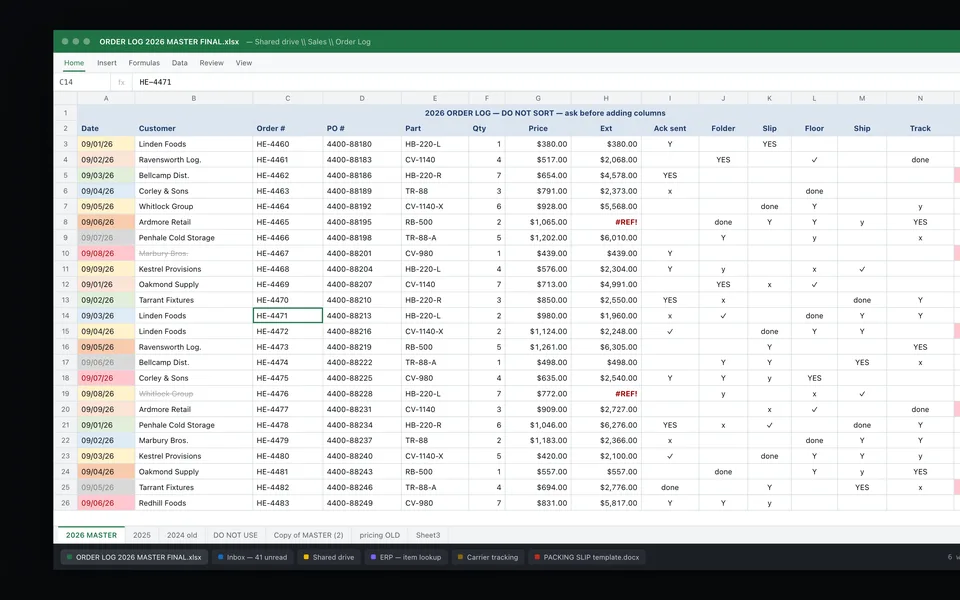Click the Track header cell
The image size is (960, 600).
920,129
